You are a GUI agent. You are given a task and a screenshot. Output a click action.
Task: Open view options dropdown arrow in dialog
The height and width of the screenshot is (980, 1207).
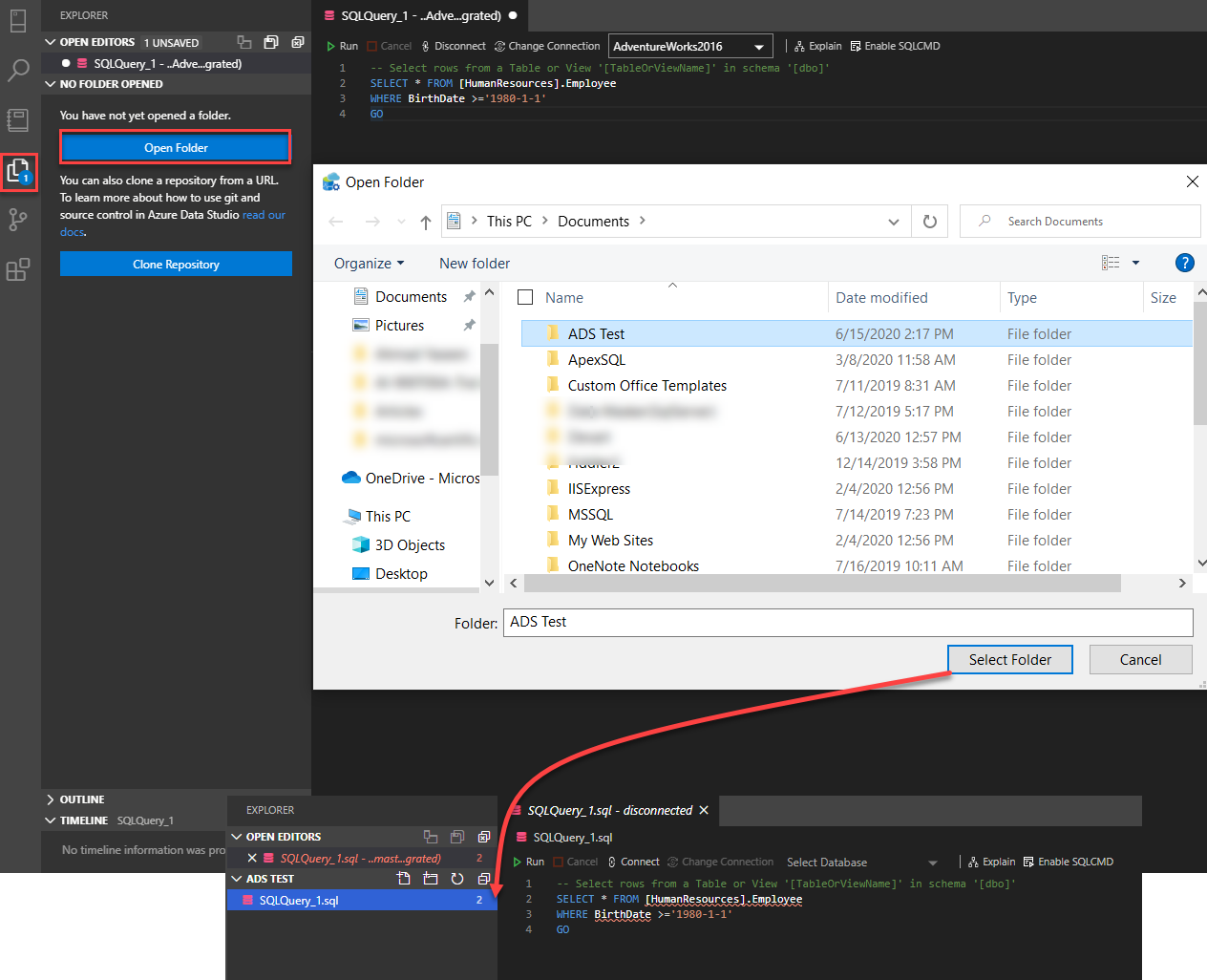point(1135,263)
